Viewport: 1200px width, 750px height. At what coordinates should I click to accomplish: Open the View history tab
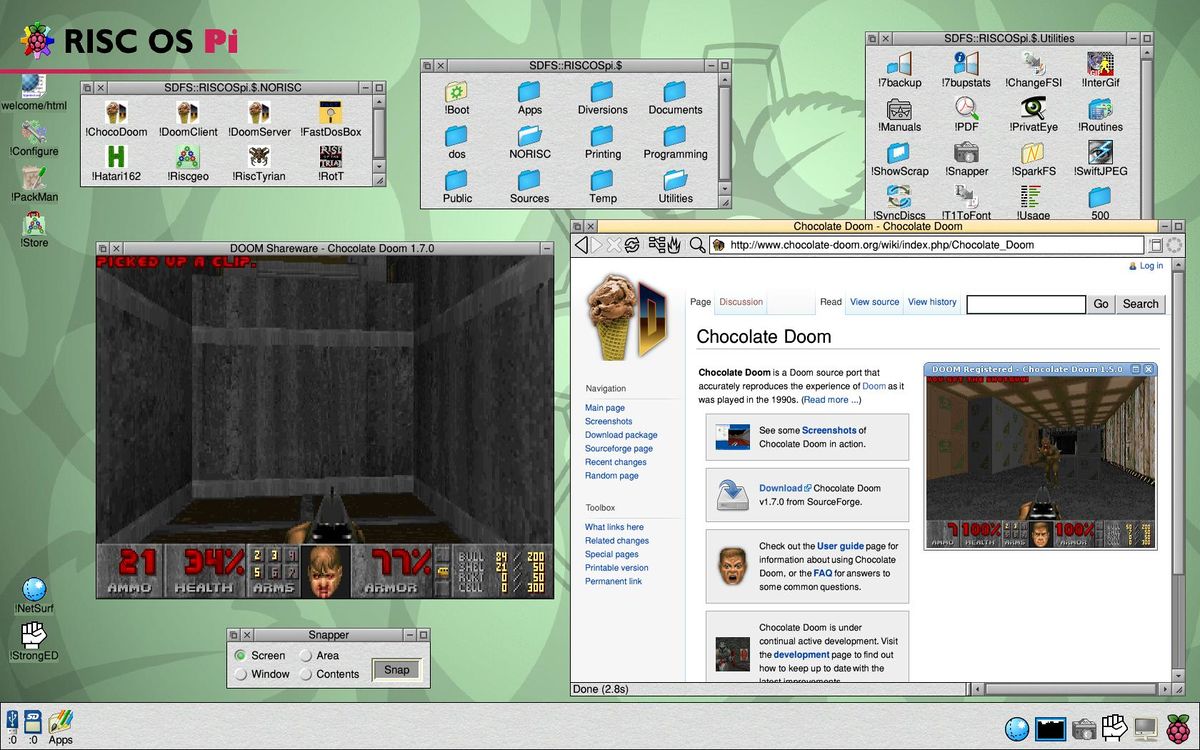pos(932,302)
